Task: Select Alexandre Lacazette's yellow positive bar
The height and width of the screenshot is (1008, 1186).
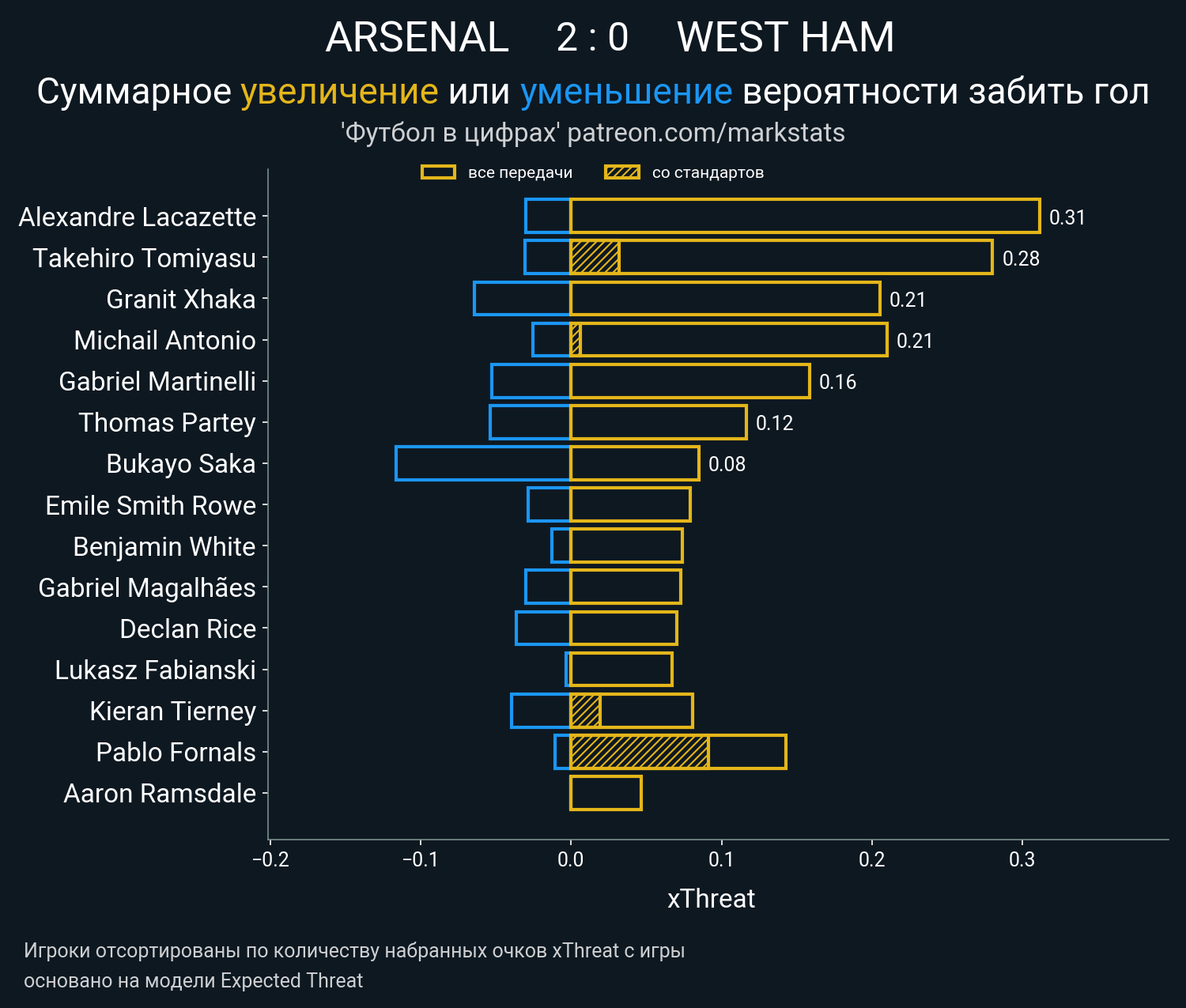Action: pos(804,217)
